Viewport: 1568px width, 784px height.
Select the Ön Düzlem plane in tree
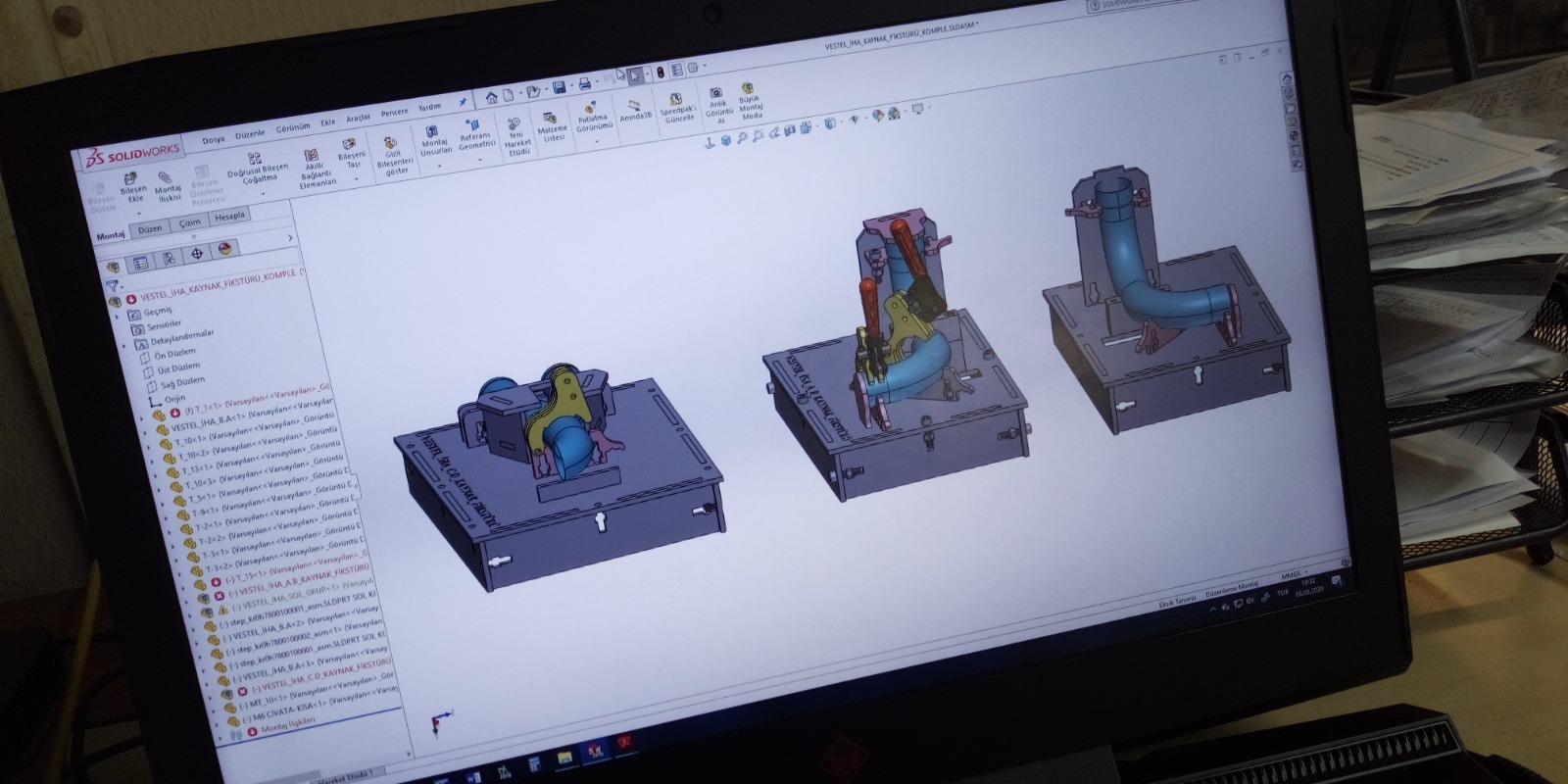click(171, 352)
